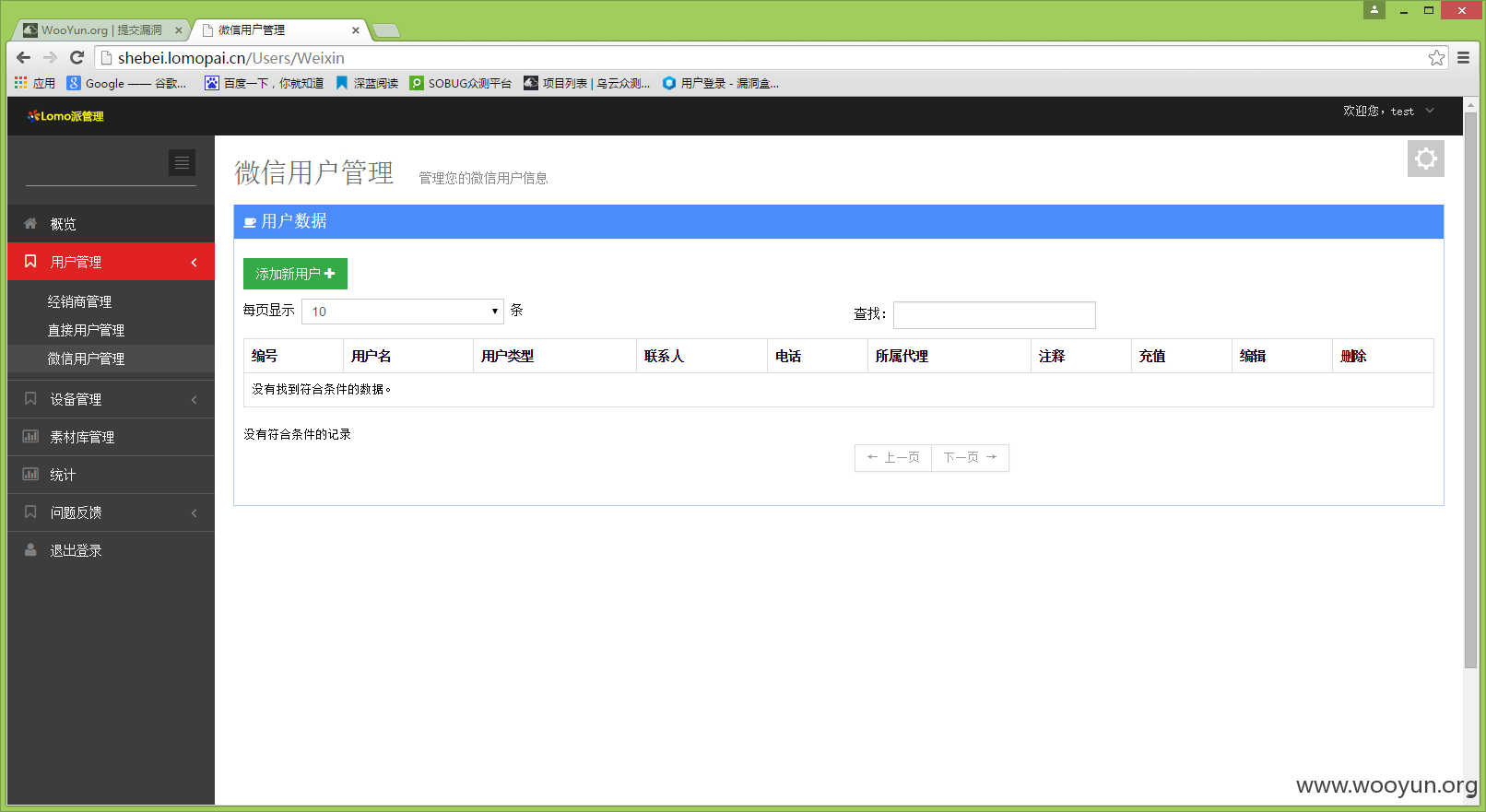Click the 编辑 column header
1486x812 pixels.
pyautogui.click(x=1281, y=356)
